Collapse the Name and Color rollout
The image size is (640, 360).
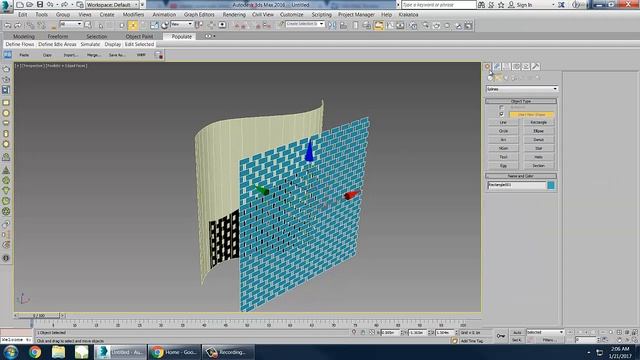(521, 176)
